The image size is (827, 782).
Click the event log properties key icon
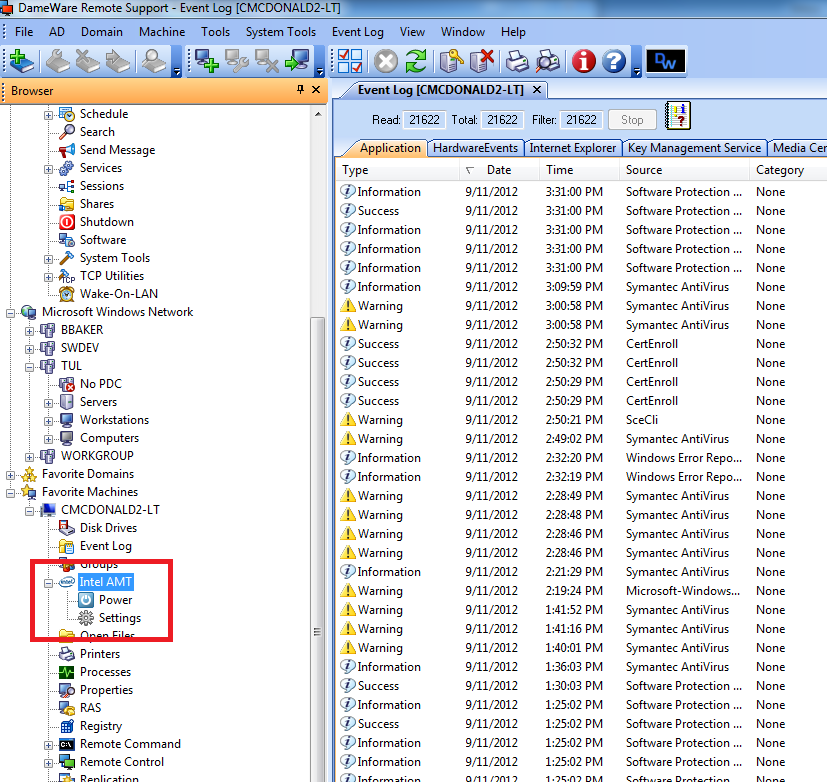click(x=451, y=61)
